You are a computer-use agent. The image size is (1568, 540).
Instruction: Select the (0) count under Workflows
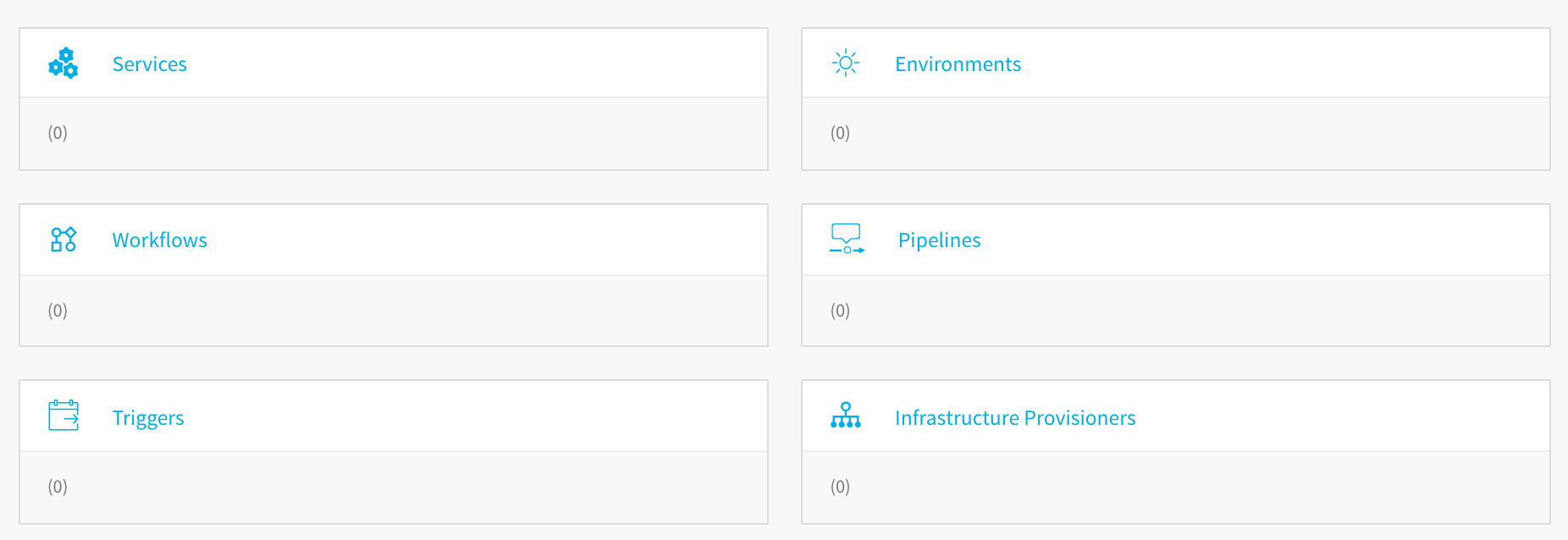coord(58,311)
